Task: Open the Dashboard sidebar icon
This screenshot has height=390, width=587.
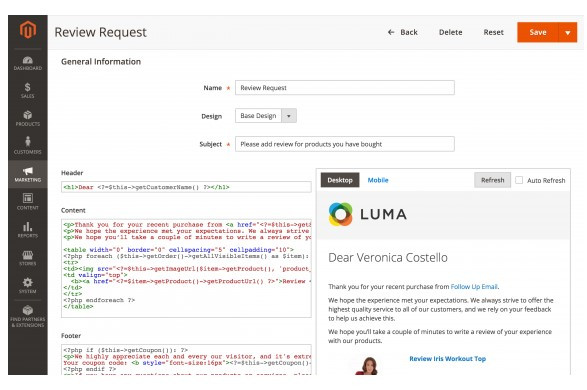Action: [28, 63]
